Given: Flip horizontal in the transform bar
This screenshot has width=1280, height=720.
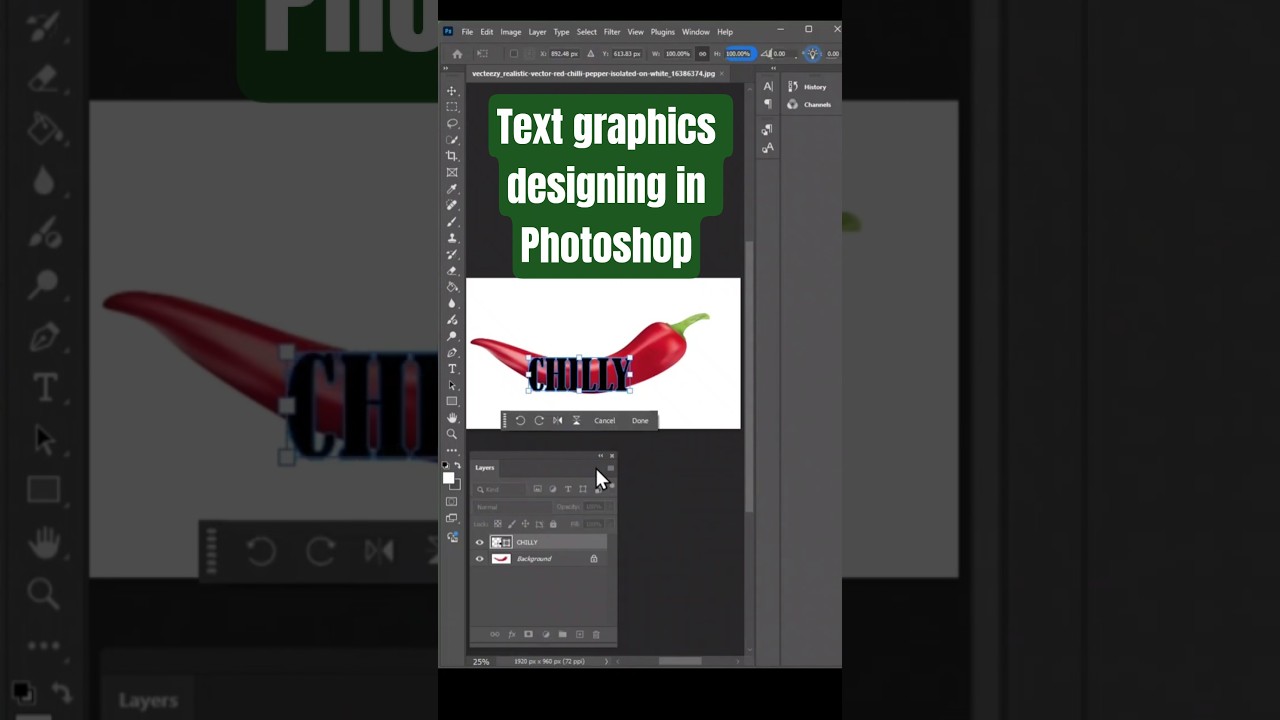Looking at the screenshot, I should [x=558, y=420].
